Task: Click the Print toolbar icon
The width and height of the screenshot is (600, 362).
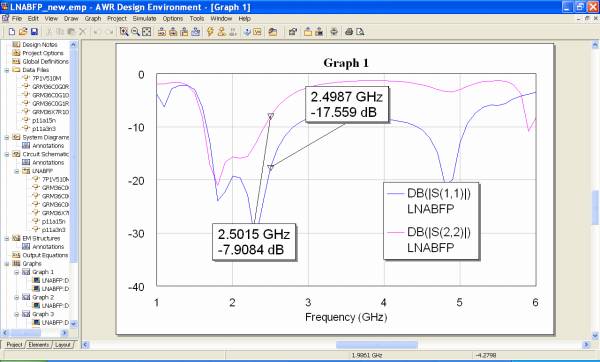Action: pos(349,32)
